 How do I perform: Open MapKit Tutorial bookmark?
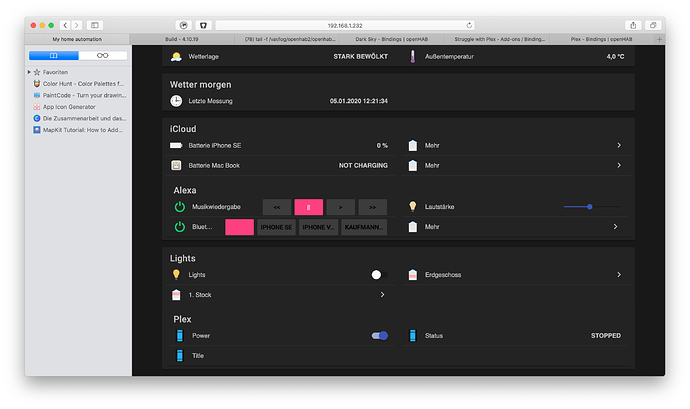tap(78, 130)
